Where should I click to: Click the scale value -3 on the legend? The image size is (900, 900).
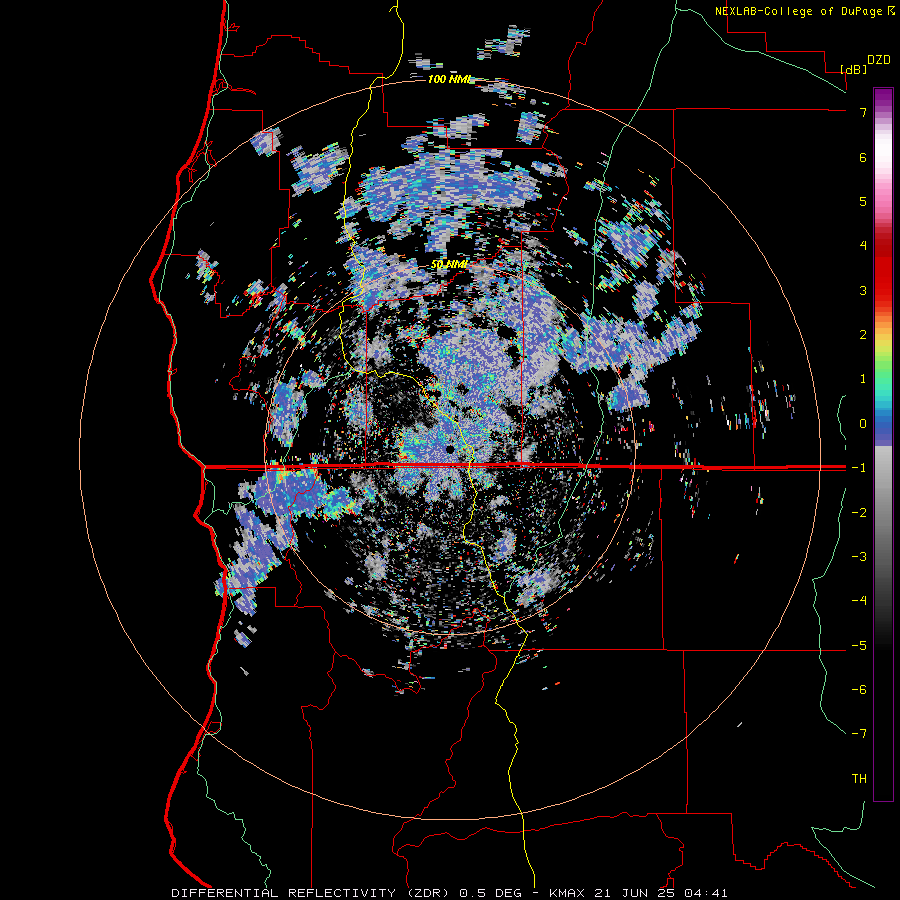coord(859,557)
